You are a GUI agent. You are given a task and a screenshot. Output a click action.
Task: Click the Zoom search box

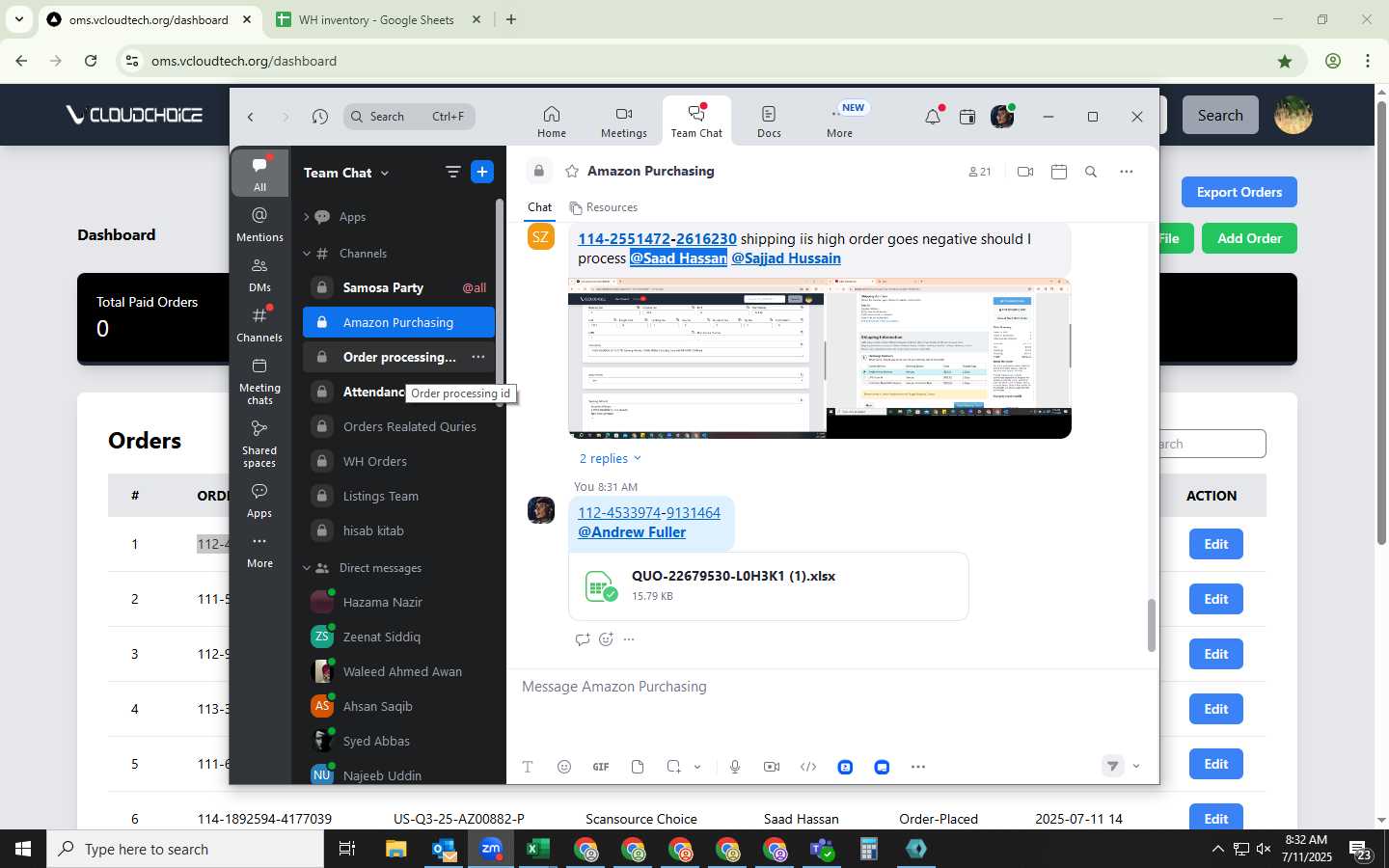409,117
